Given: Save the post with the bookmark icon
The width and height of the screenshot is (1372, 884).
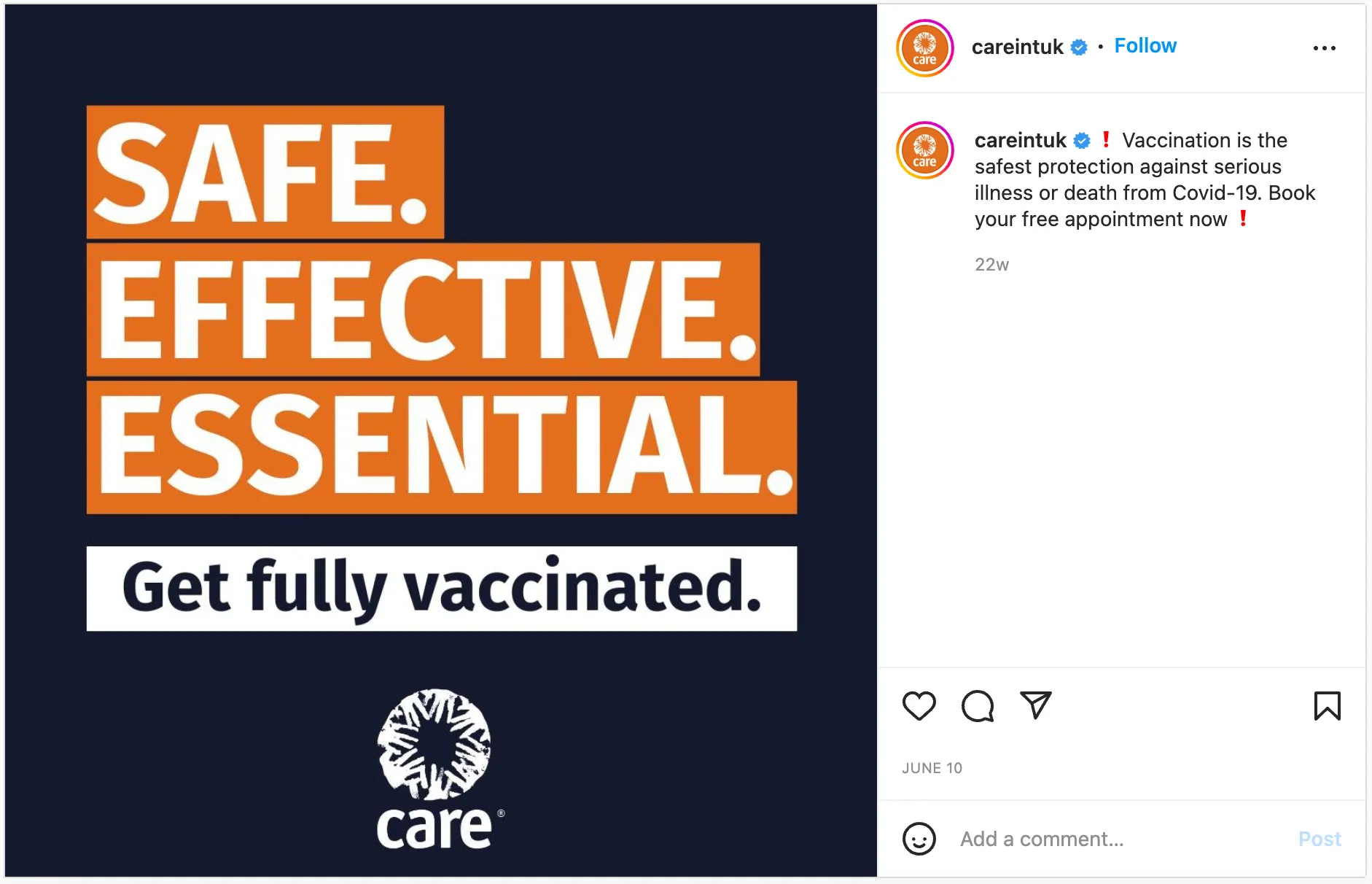Looking at the screenshot, I should tap(1327, 705).
